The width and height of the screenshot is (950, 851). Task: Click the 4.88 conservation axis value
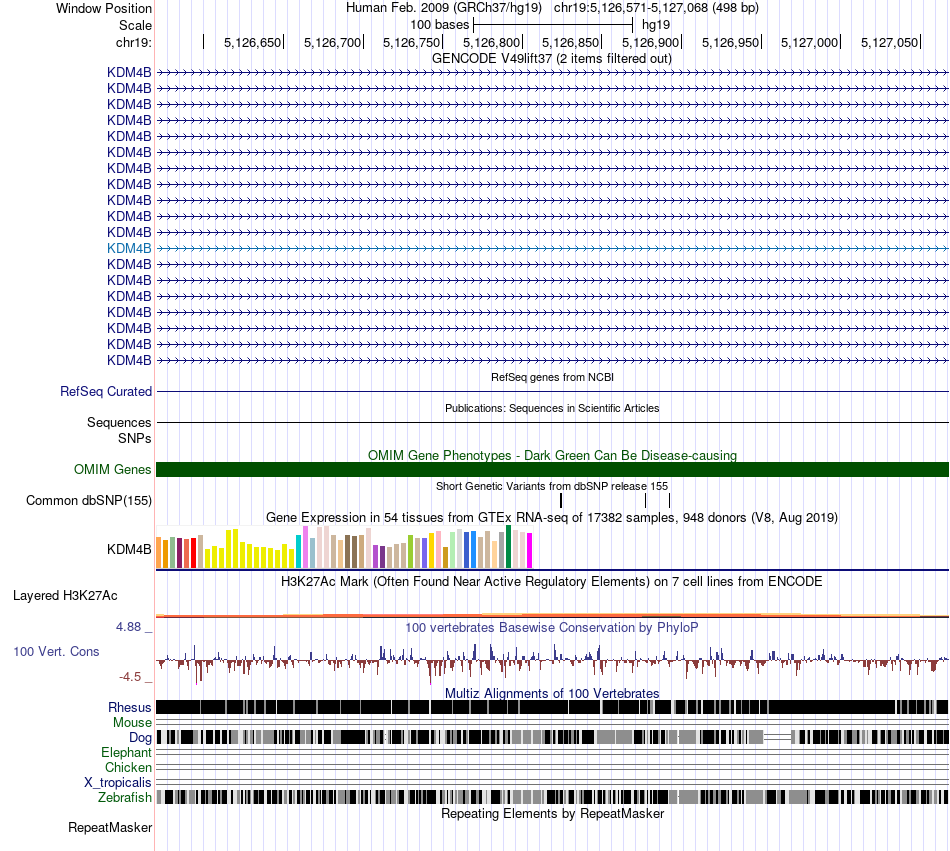(128, 627)
